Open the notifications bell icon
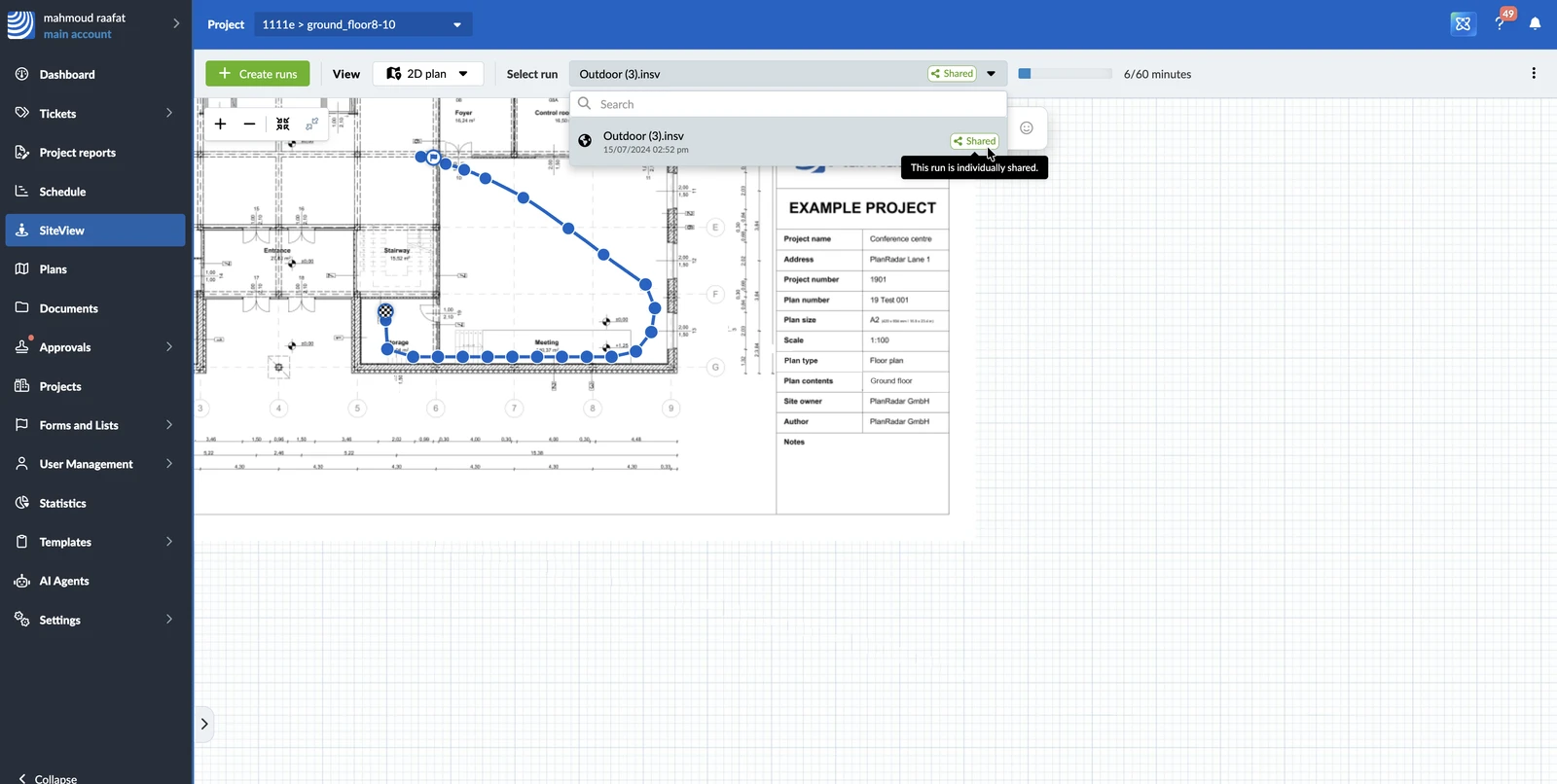 [x=1535, y=23]
